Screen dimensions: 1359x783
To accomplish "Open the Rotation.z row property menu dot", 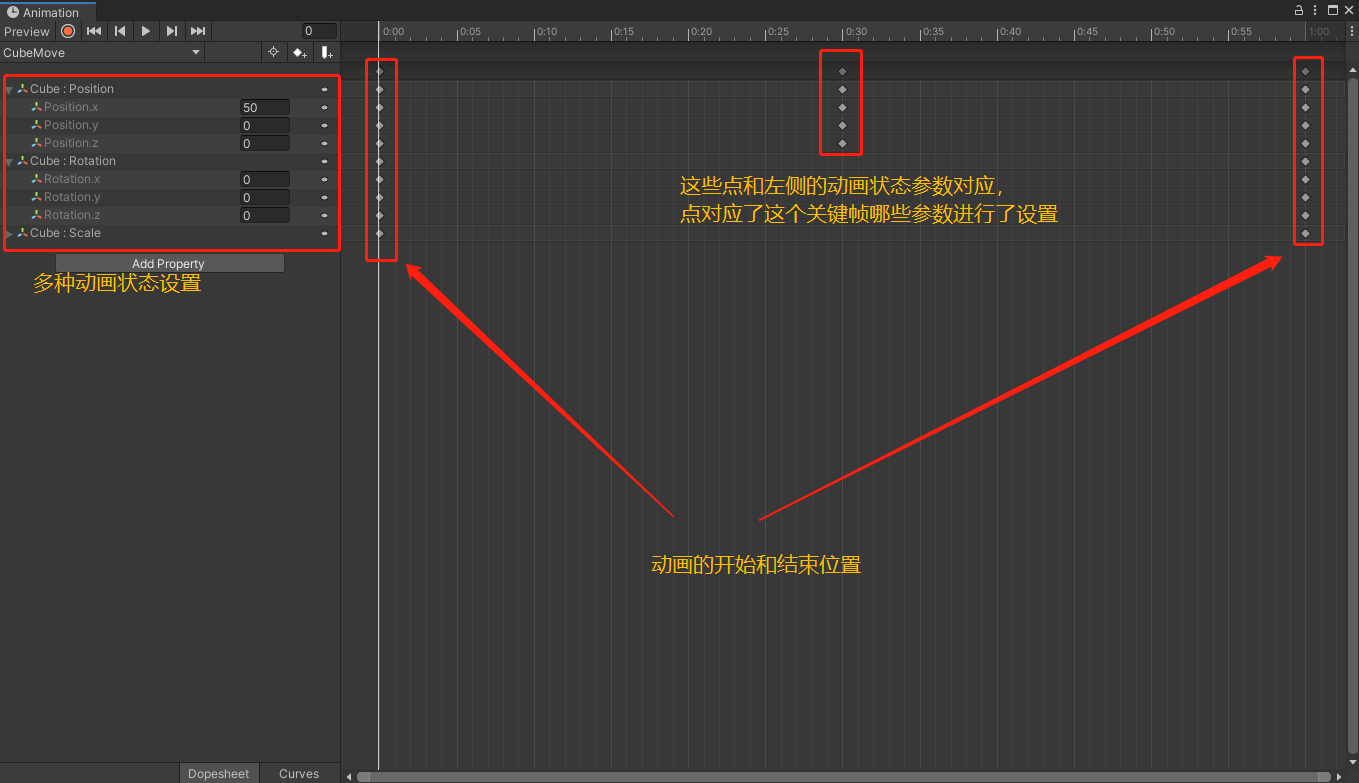I will [325, 215].
